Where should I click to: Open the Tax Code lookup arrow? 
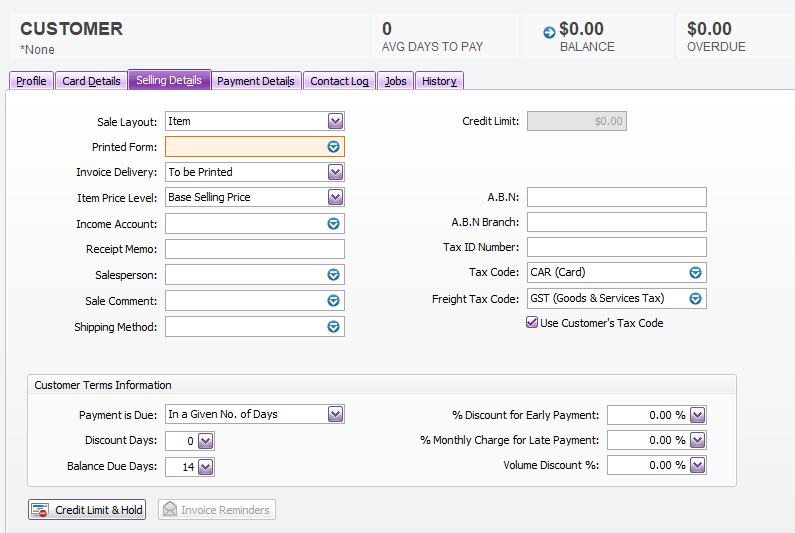[x=696, y=272]
